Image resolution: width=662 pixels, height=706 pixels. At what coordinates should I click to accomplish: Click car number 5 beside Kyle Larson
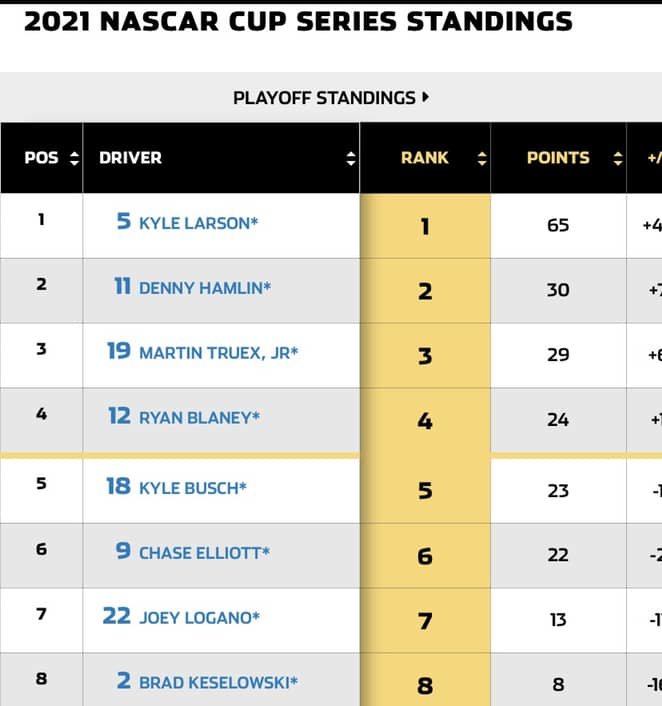tap(124, 221)
